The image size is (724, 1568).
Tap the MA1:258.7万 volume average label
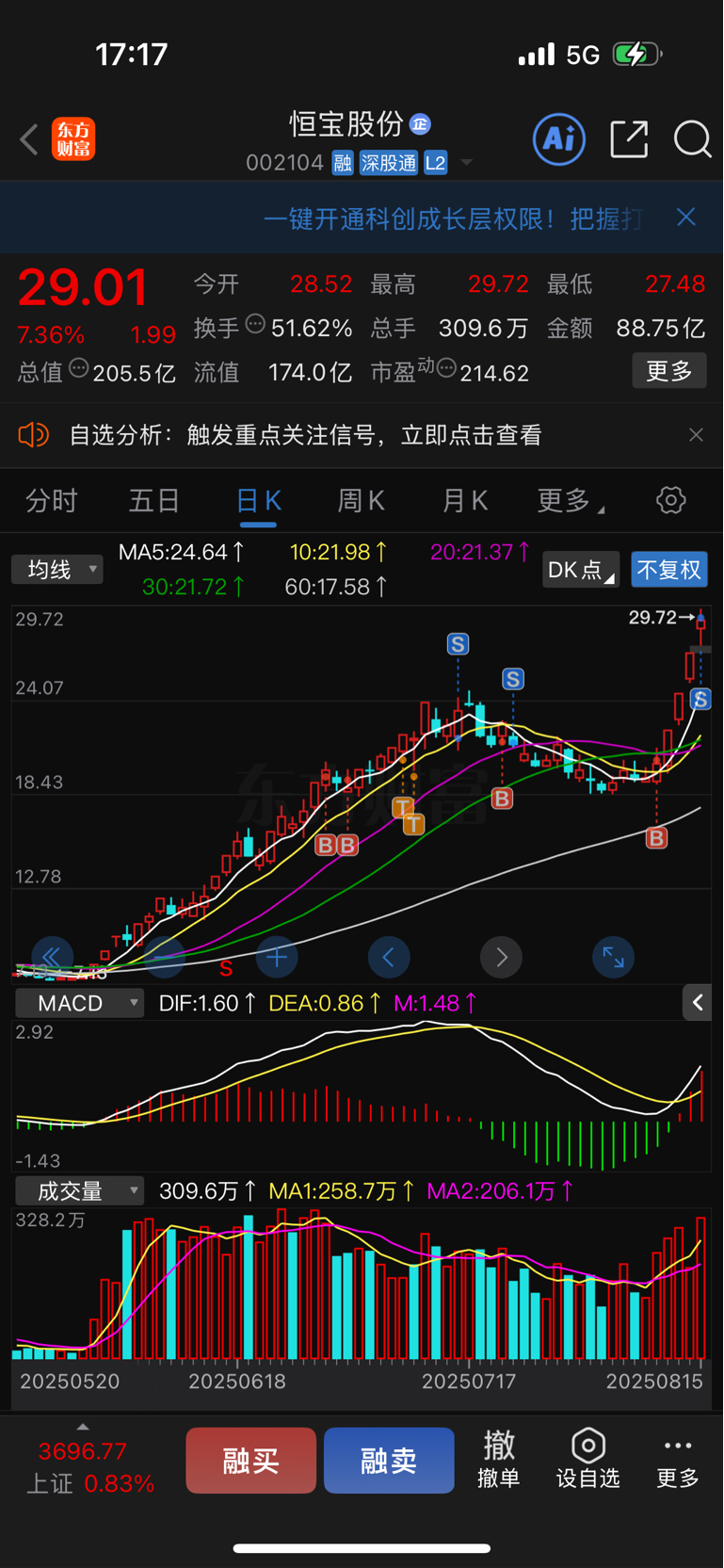coord(342,1191)
